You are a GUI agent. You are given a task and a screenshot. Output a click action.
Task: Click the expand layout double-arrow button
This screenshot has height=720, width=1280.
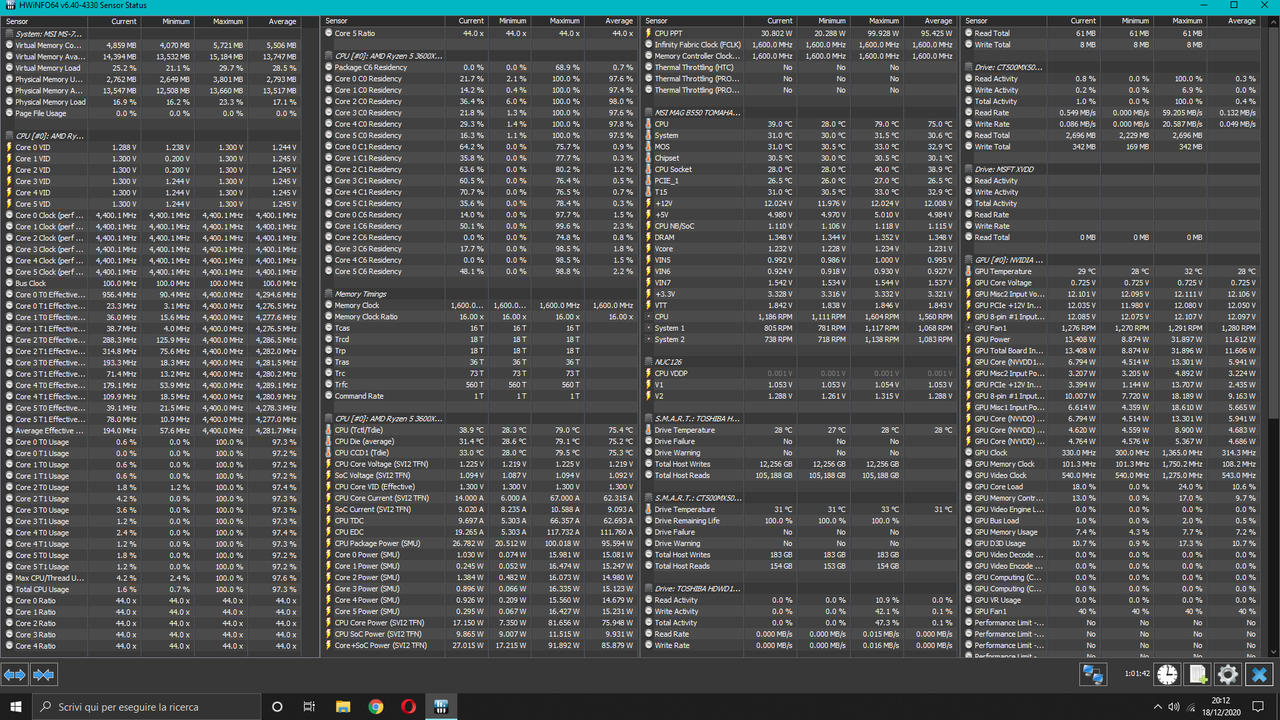pos(15,675)
